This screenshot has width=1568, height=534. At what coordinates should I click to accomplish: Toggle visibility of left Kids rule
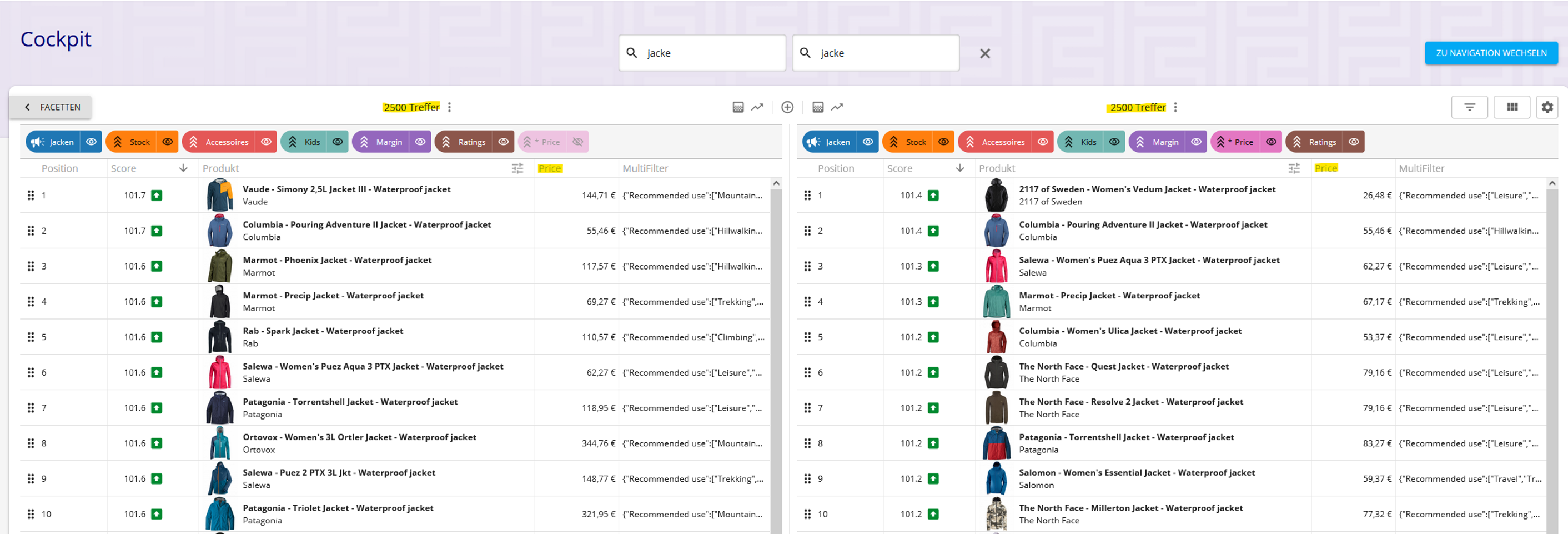[x=337, y=142]
